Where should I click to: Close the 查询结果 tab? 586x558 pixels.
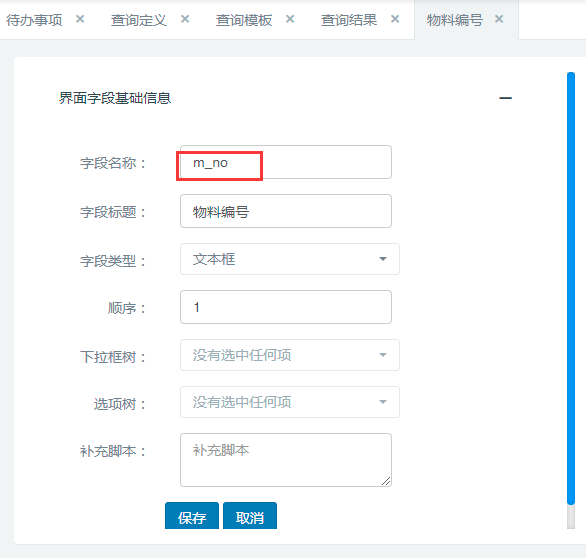pos(395,19)
